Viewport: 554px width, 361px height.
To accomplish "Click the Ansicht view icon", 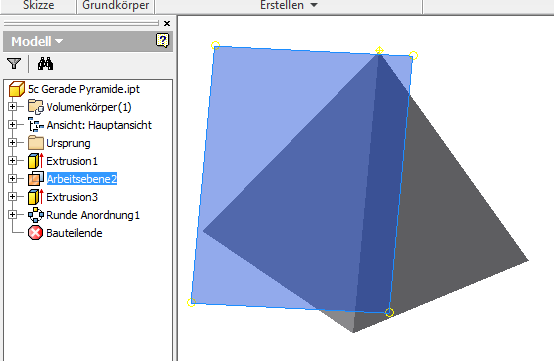I will [36, 125].
